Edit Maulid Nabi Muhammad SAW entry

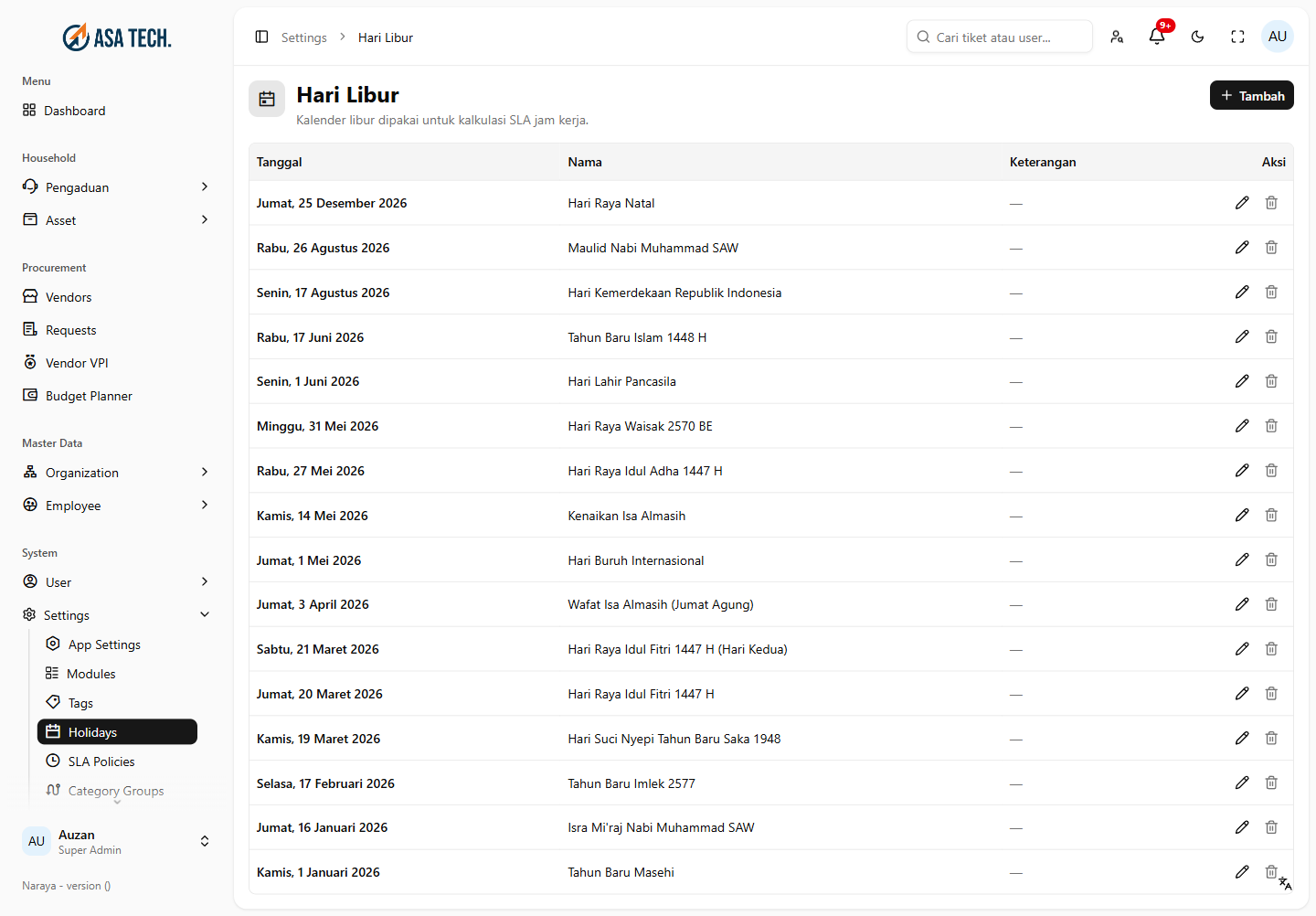[1242, 248]
